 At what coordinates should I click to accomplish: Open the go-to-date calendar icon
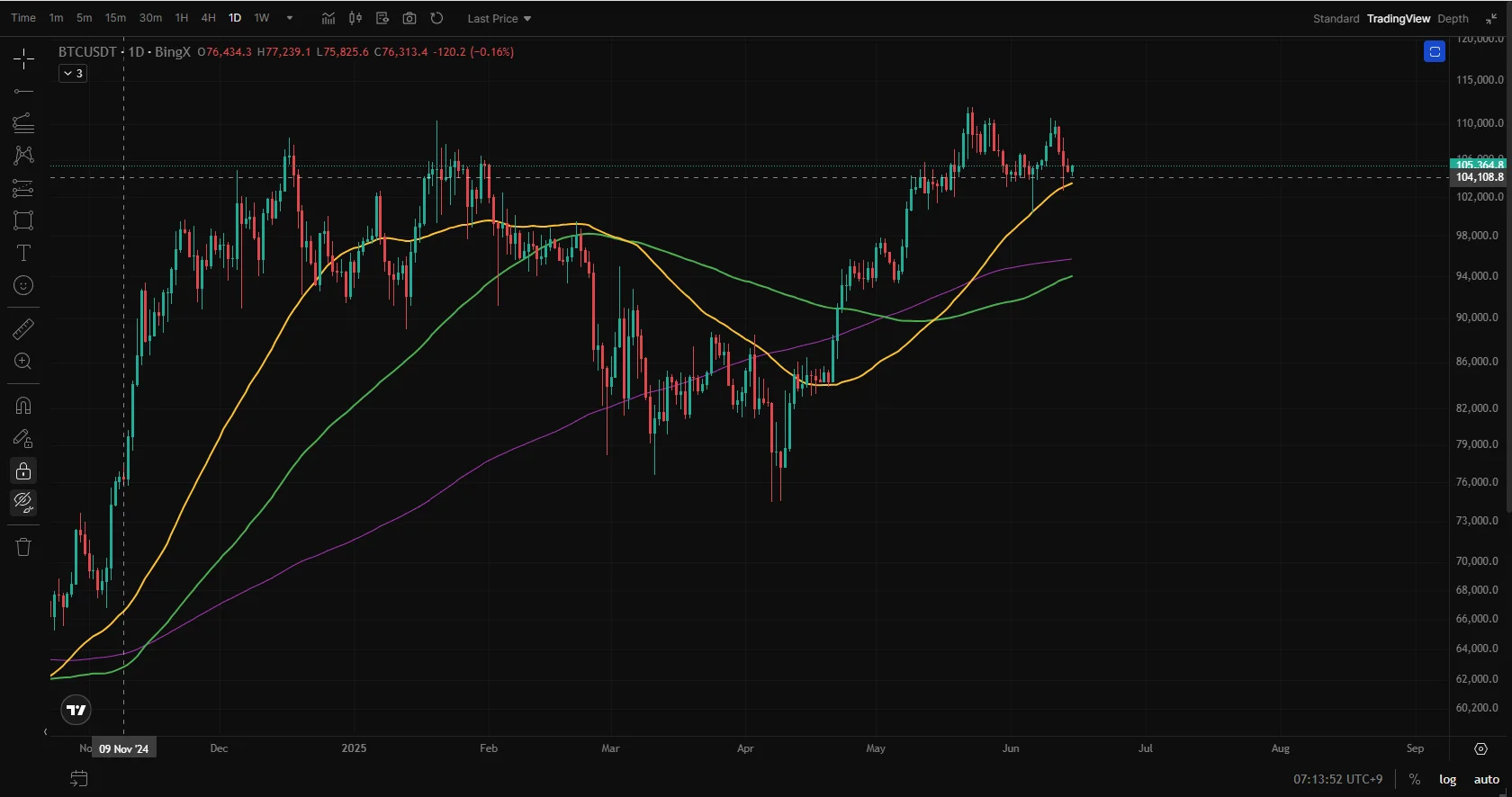[79, 778]
